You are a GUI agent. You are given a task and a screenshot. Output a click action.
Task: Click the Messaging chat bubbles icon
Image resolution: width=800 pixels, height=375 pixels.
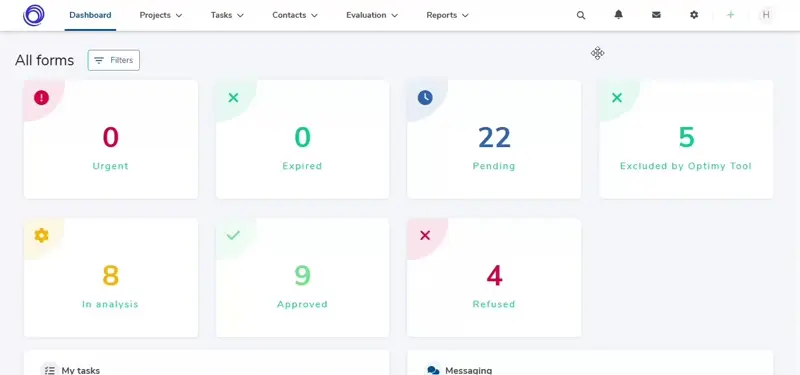[x=433, y=370]
